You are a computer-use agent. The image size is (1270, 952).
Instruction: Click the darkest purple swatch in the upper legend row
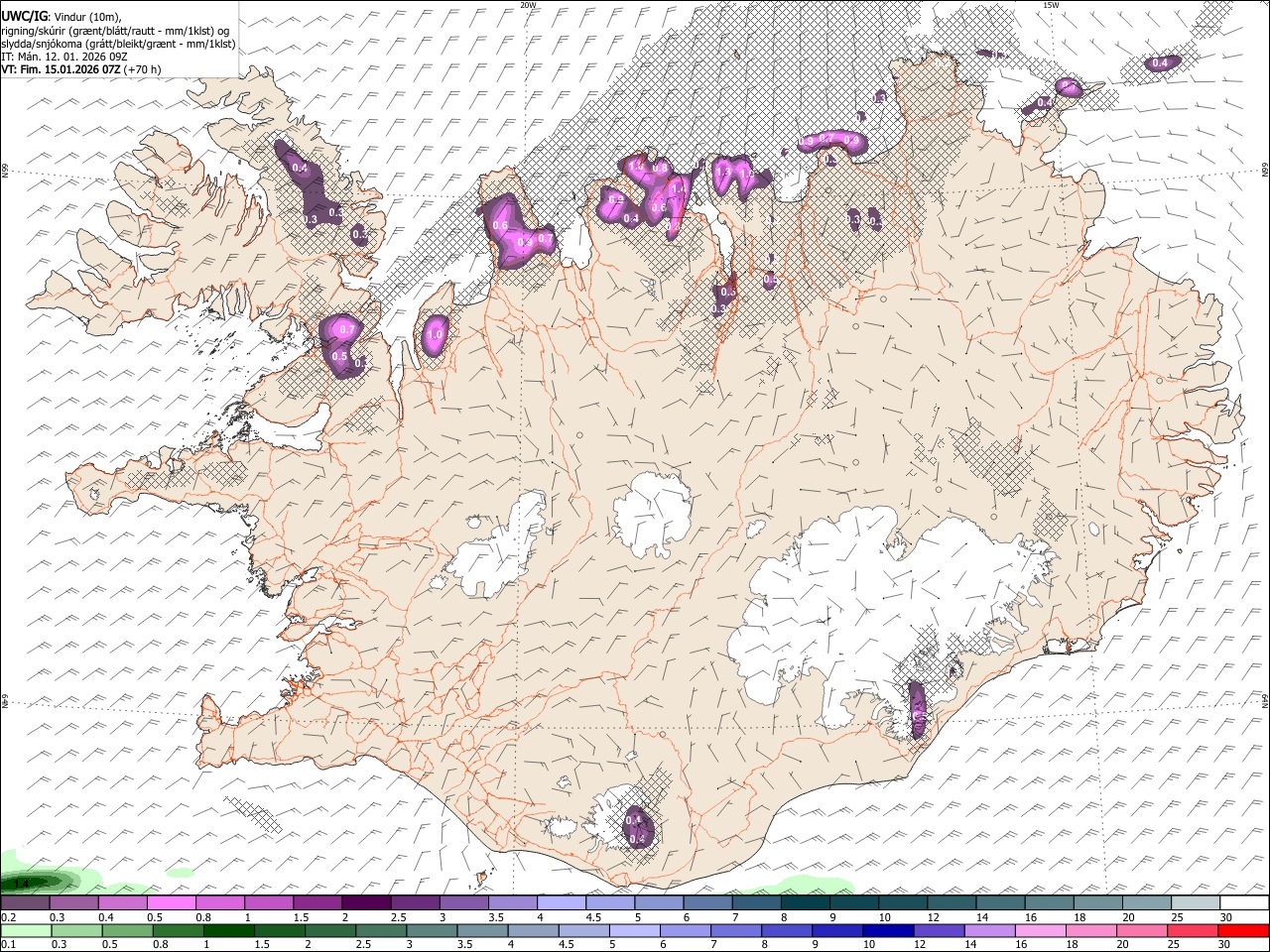366,902
